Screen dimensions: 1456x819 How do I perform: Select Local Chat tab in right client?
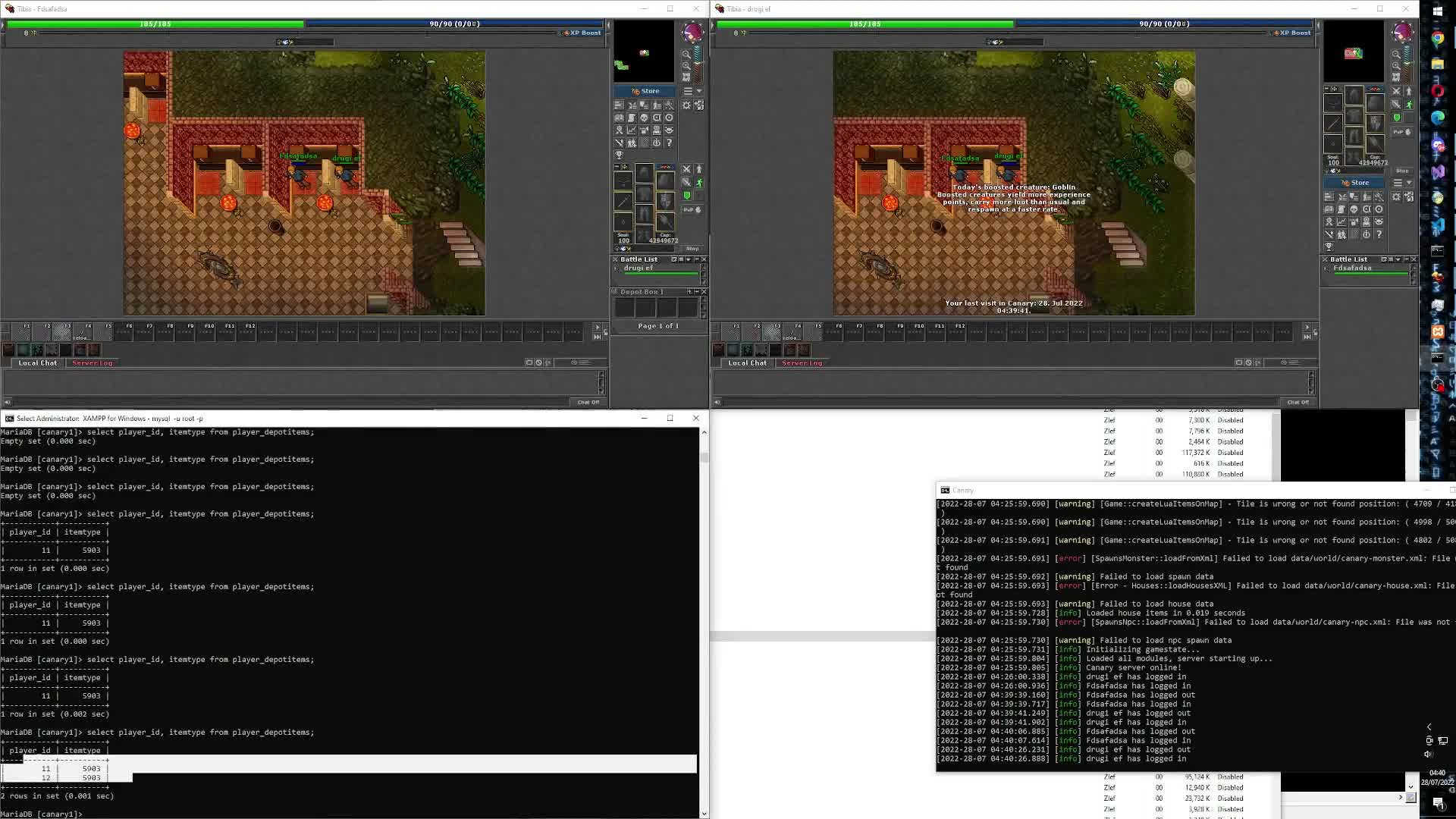(x=747, y=363)
